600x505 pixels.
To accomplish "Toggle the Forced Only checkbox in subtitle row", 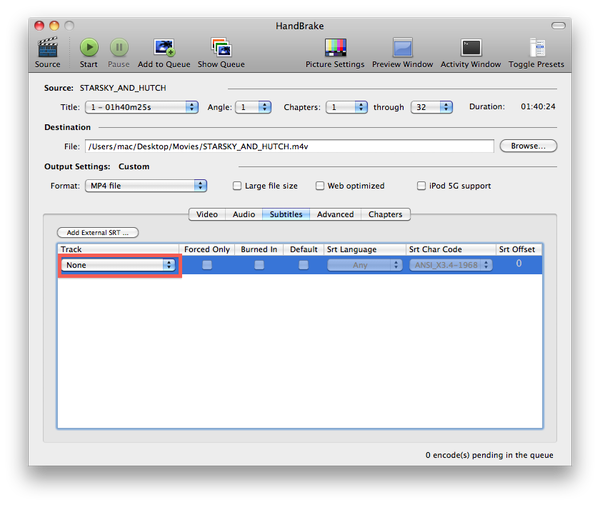I will (x=207, y=265).
